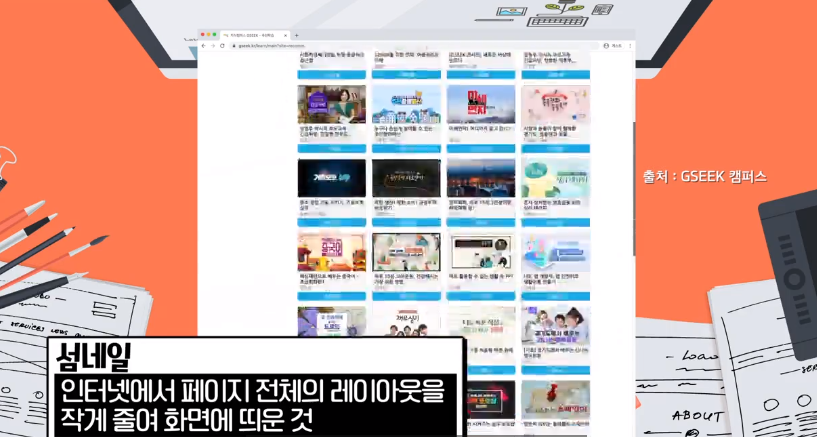Open the red rooster thumbnail at bottom

tap(555, 399)
